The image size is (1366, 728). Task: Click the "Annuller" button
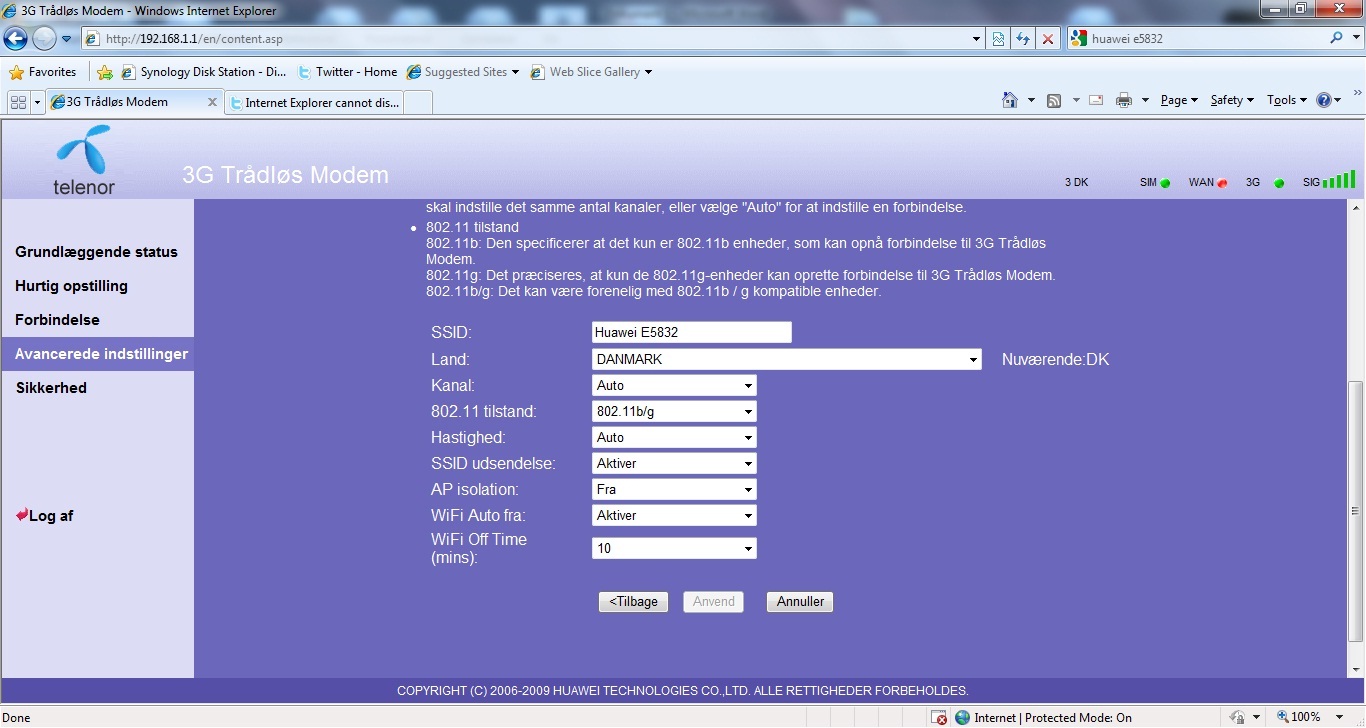click(800, 602)
